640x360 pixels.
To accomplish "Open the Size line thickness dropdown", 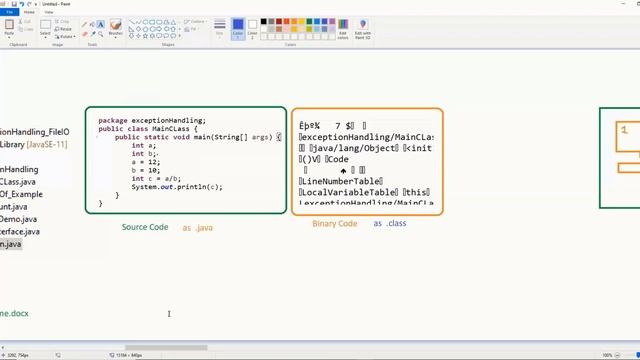I will click(220, 29).
